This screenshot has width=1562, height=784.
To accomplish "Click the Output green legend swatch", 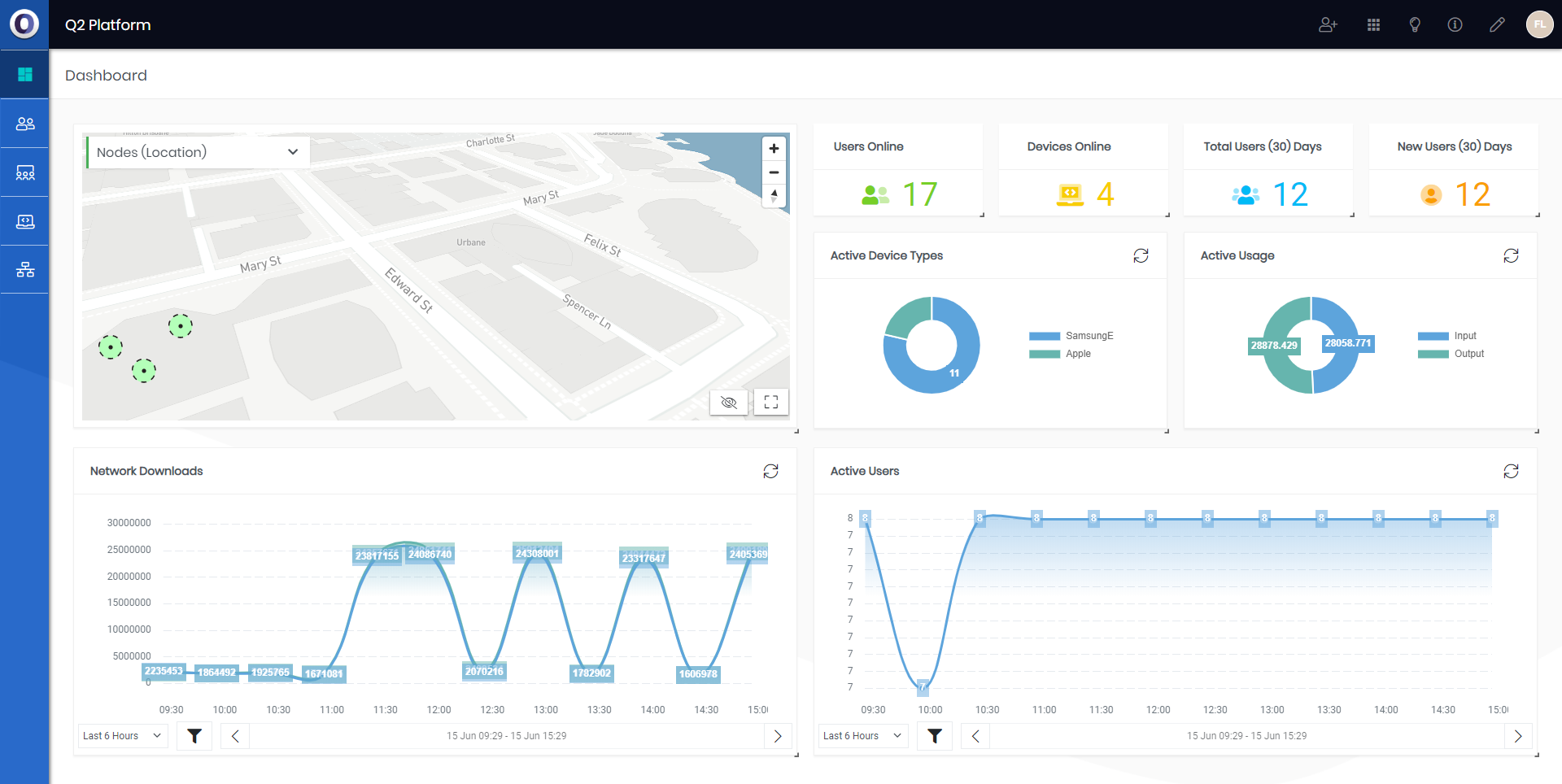I will (1433, 354).
